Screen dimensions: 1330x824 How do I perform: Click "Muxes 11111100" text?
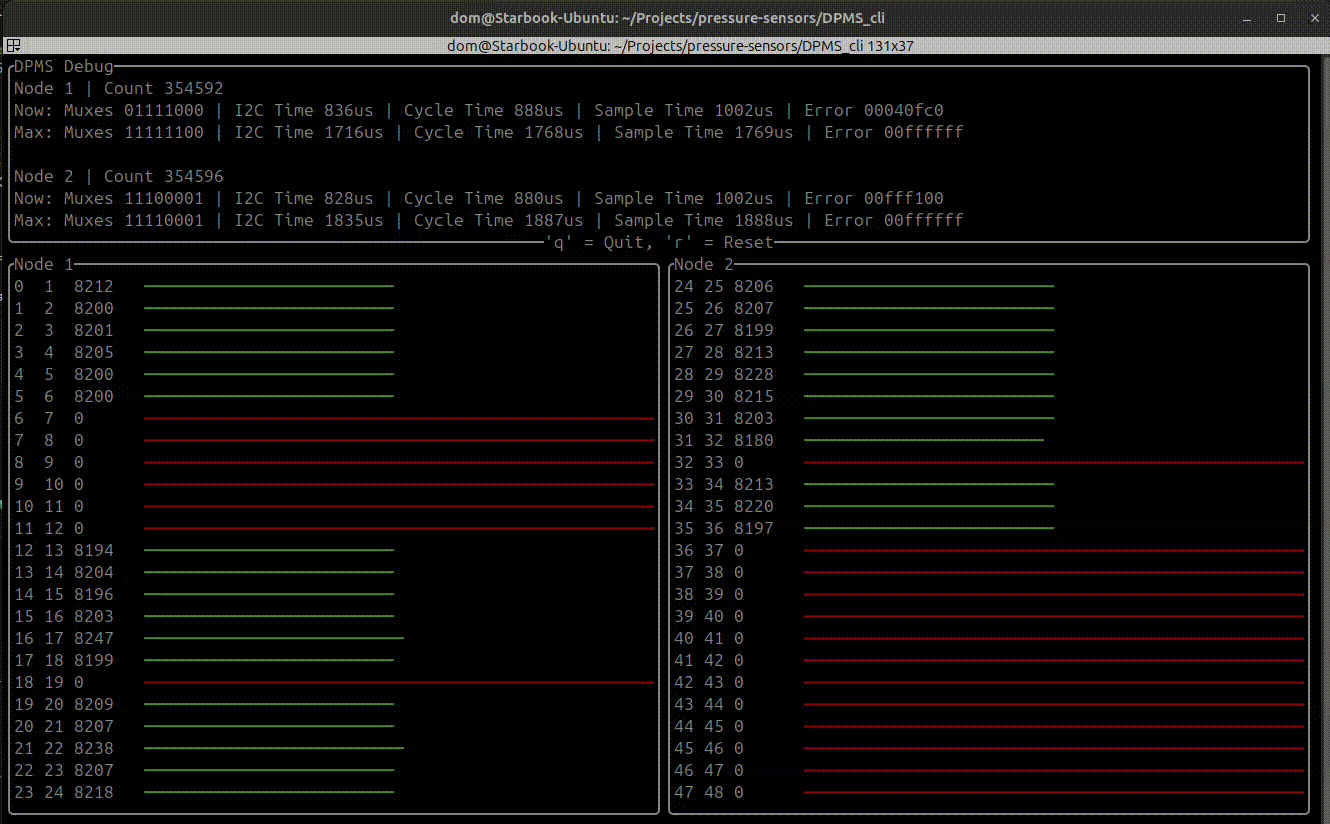134,132
